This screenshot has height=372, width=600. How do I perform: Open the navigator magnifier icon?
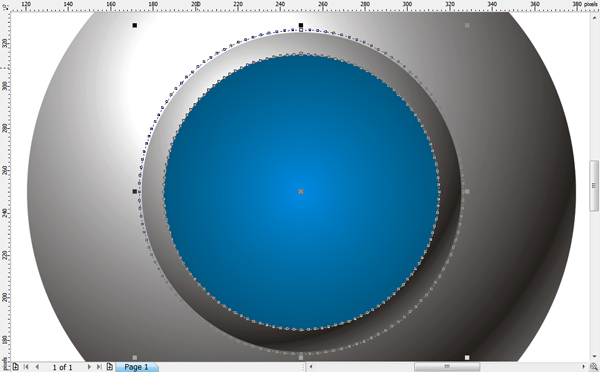pos(594,367)
